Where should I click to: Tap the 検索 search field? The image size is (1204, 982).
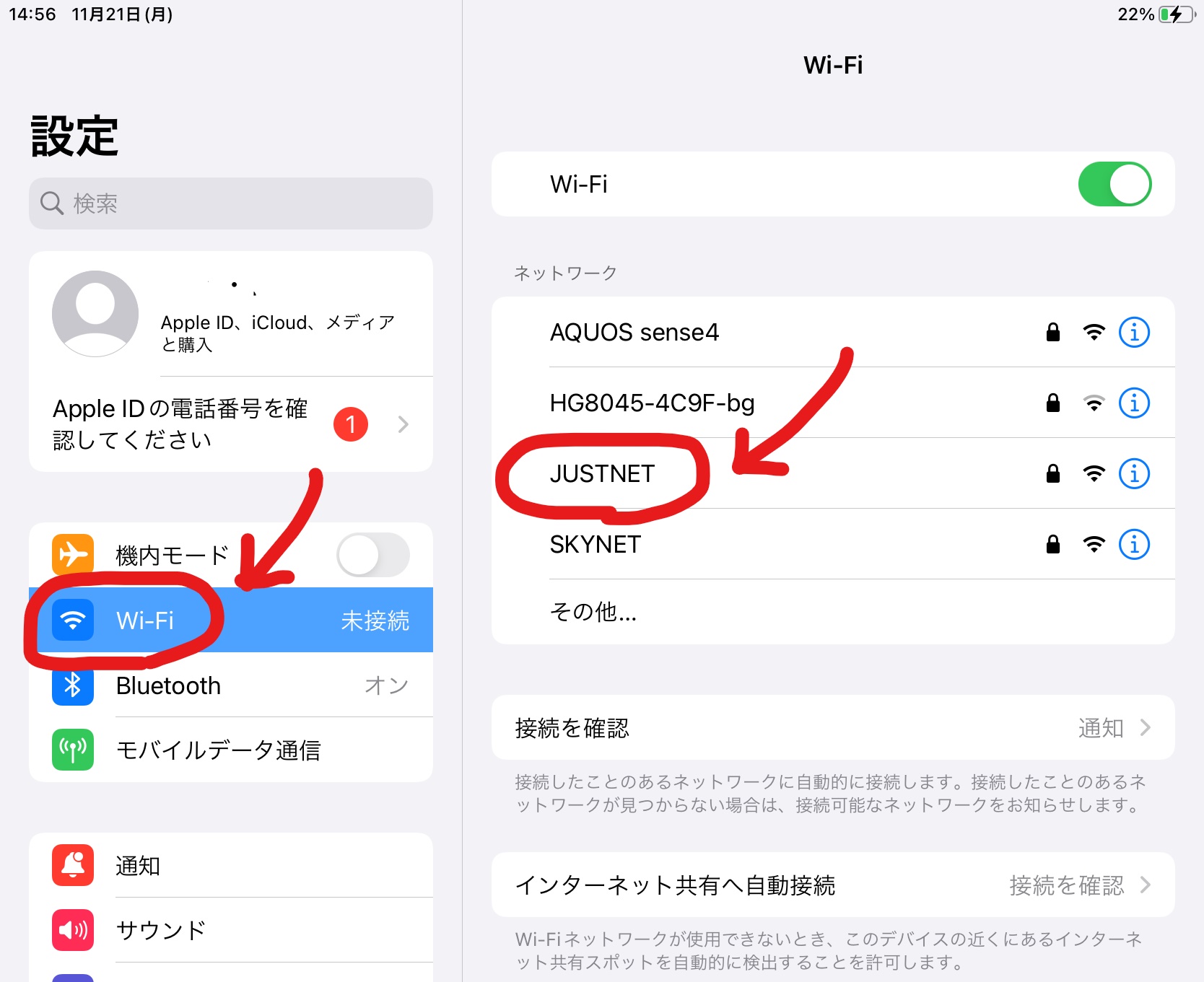point(231,203)
